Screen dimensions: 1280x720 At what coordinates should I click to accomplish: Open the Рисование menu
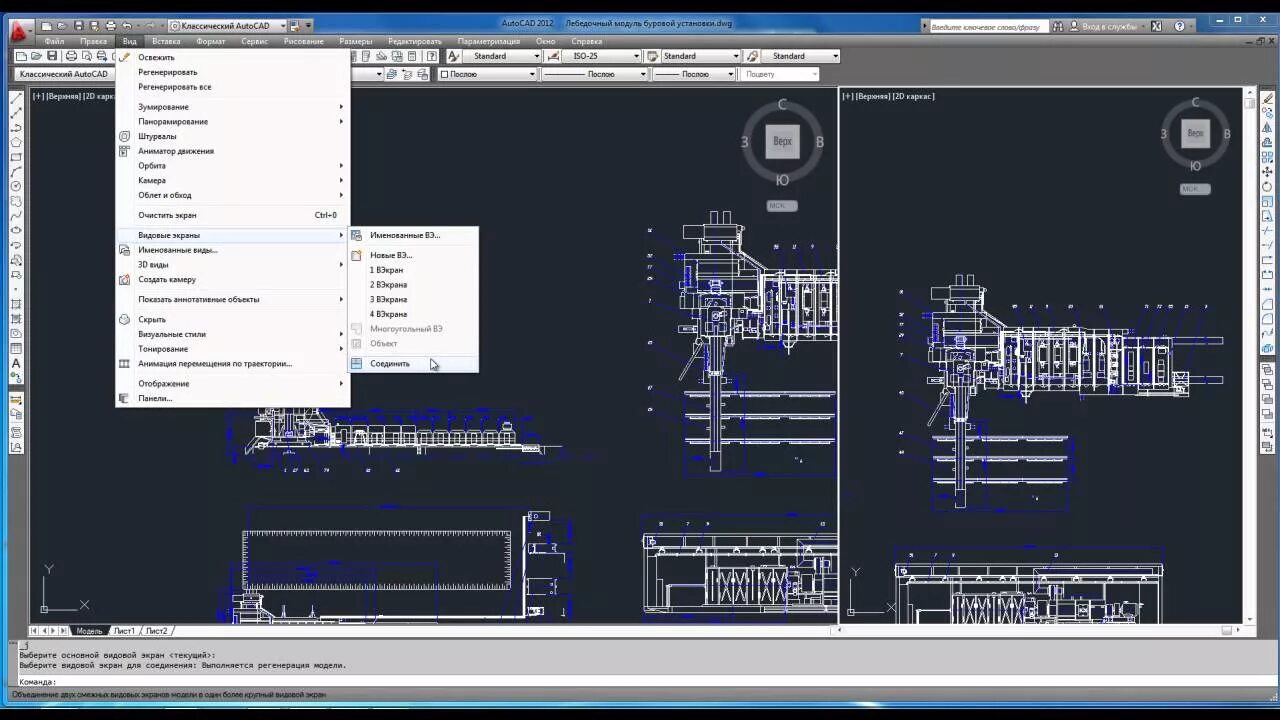(x=303, y=41)
